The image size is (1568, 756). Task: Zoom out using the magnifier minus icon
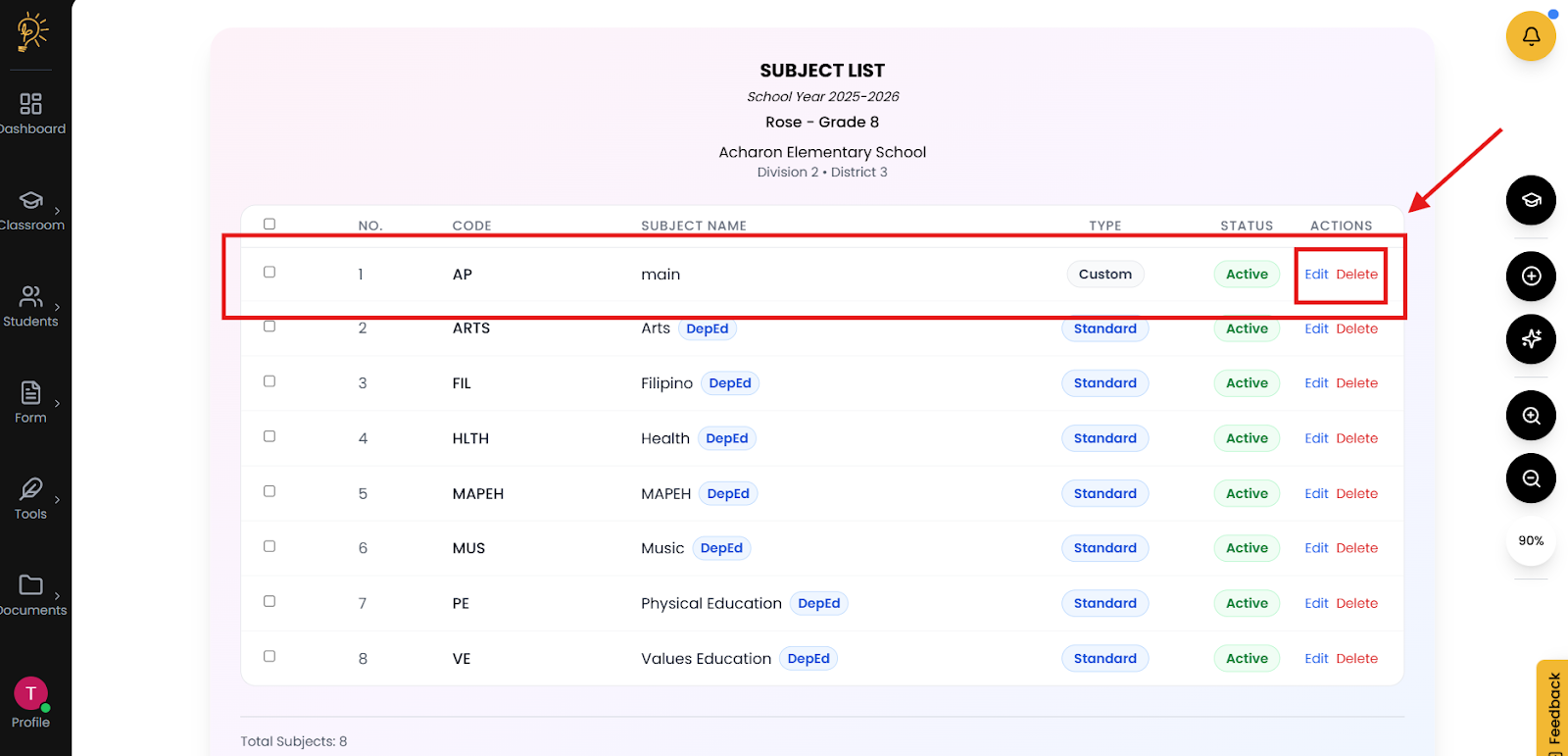tap(1531, 479)
